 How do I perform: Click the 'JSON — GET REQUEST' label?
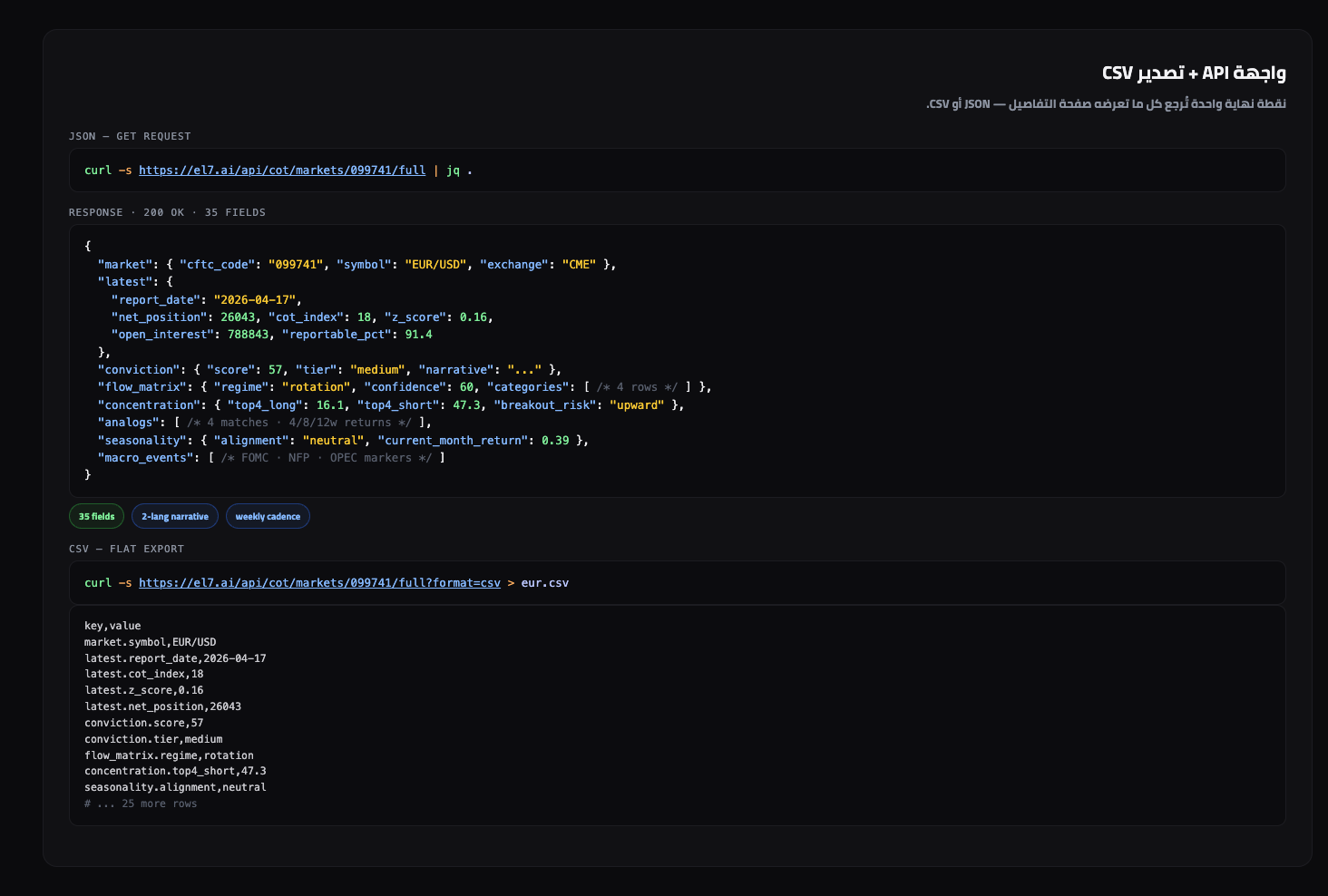pyautogui.click(x=130, y=136)
